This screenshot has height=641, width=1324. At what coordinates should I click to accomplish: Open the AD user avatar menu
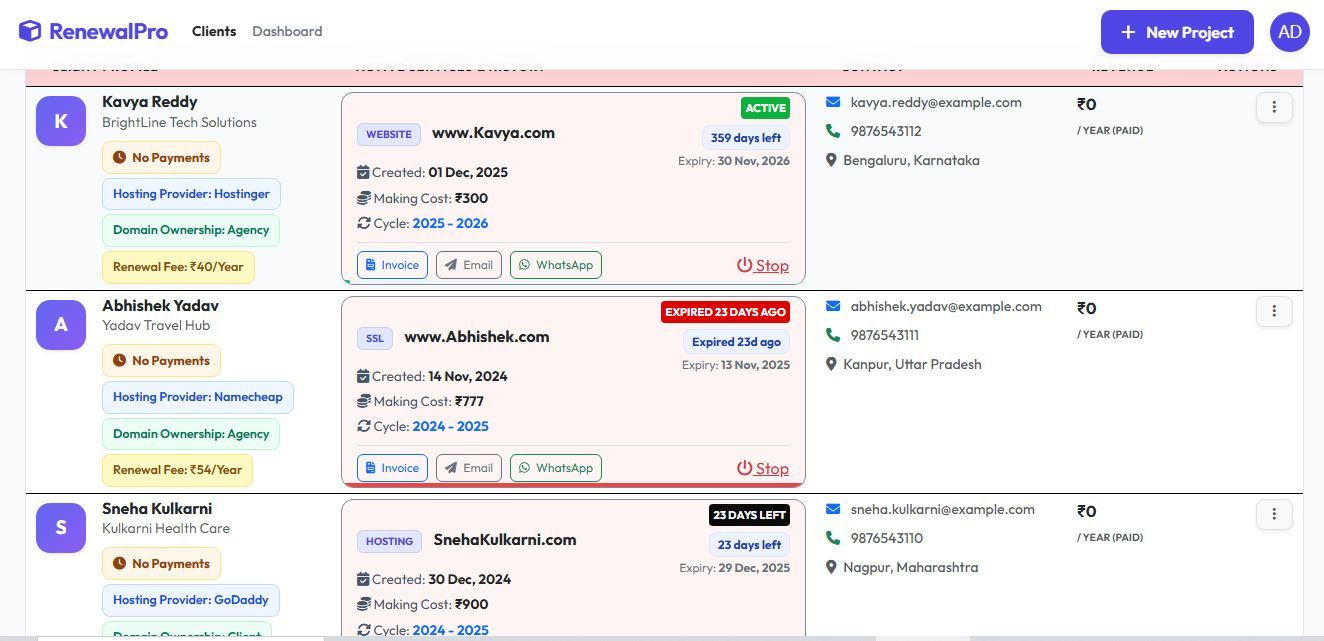(x=1289, y=32)
